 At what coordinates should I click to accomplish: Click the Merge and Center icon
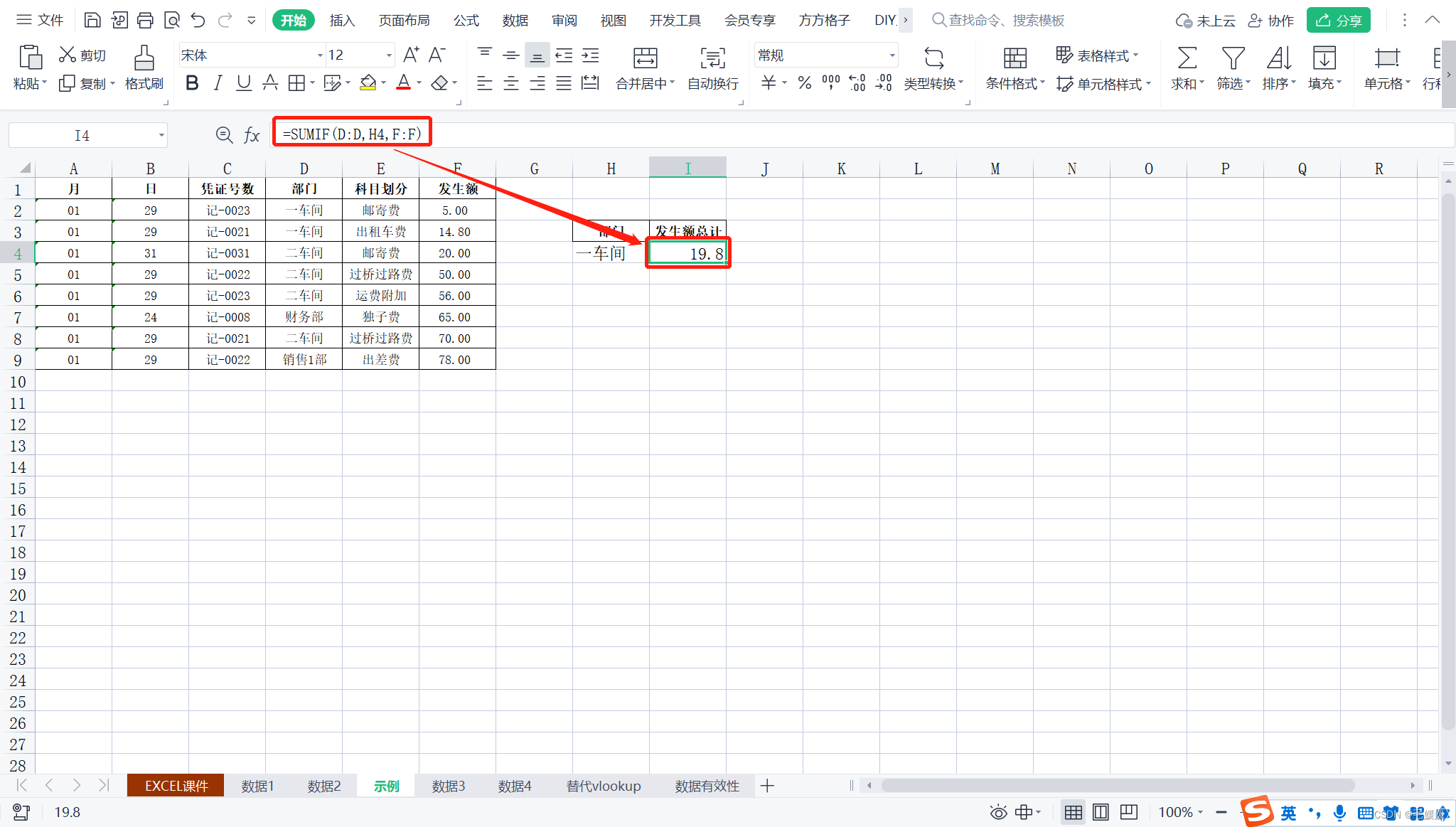(645, 58)
